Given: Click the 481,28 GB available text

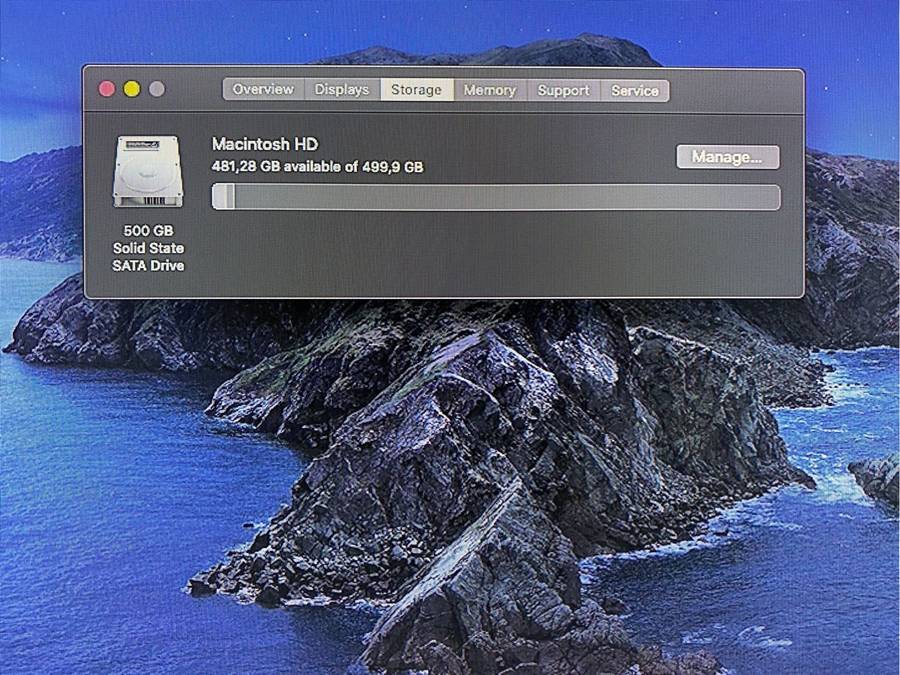Looking at the screenshot, I should coord(317,167).
